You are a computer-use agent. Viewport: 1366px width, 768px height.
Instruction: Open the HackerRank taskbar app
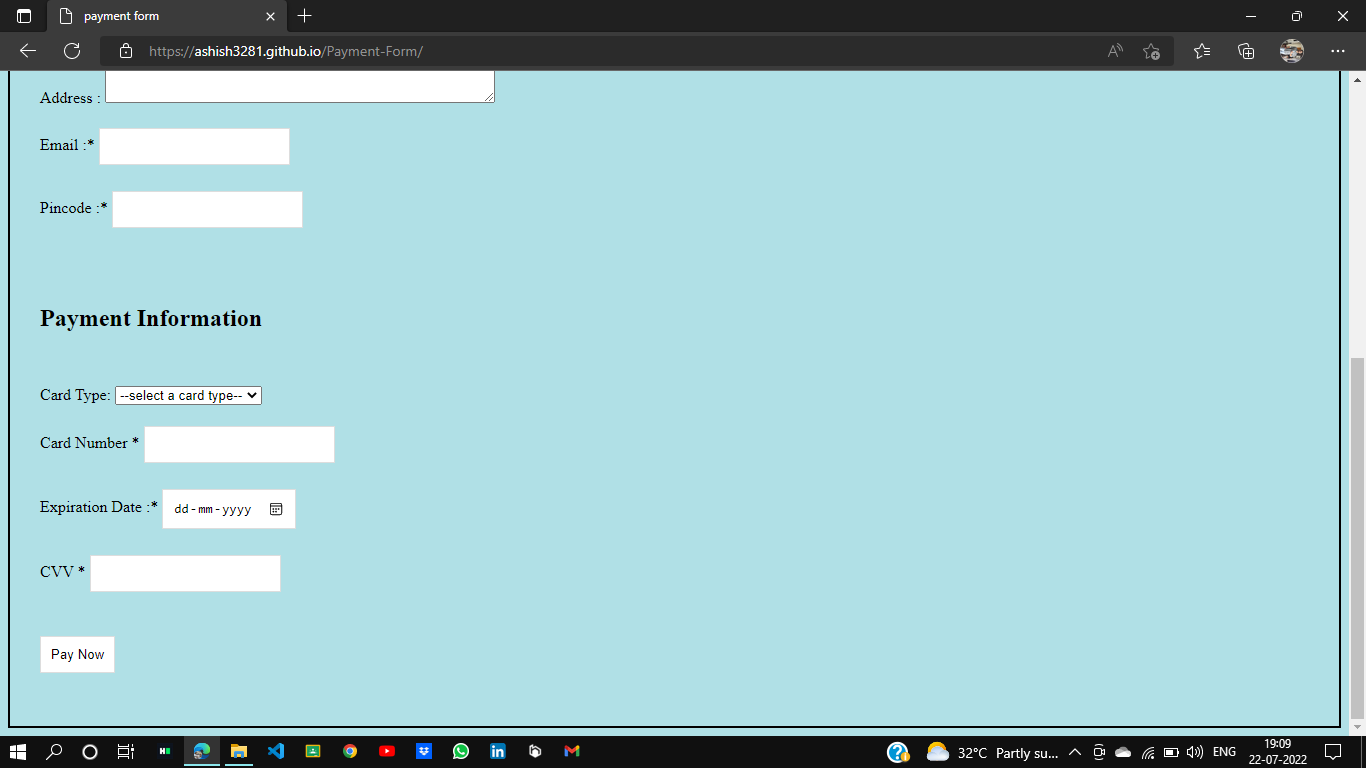click(x=164, y=751)
